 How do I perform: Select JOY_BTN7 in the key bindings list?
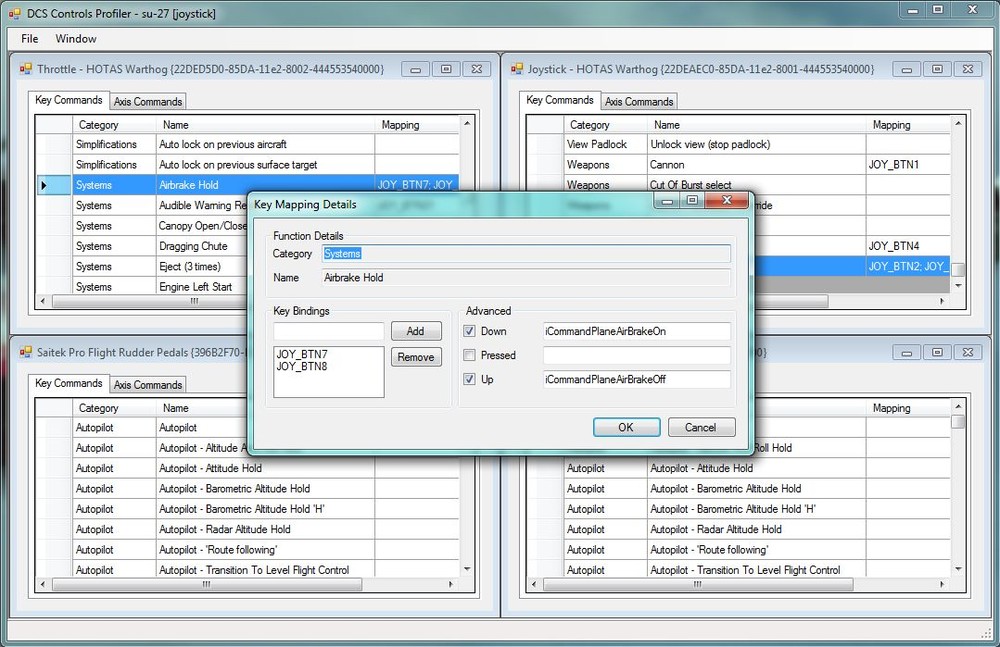(302, 354)
